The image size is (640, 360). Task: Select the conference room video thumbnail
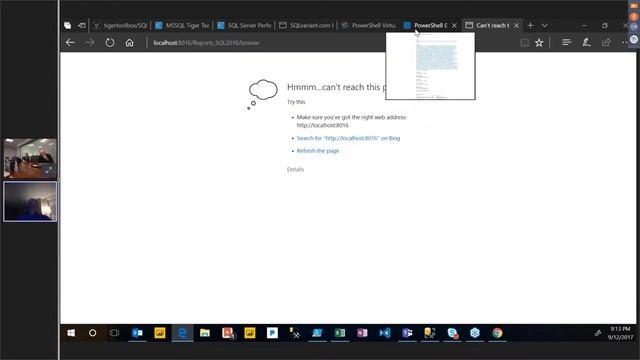pyautogui.click(x=30, y=158)
